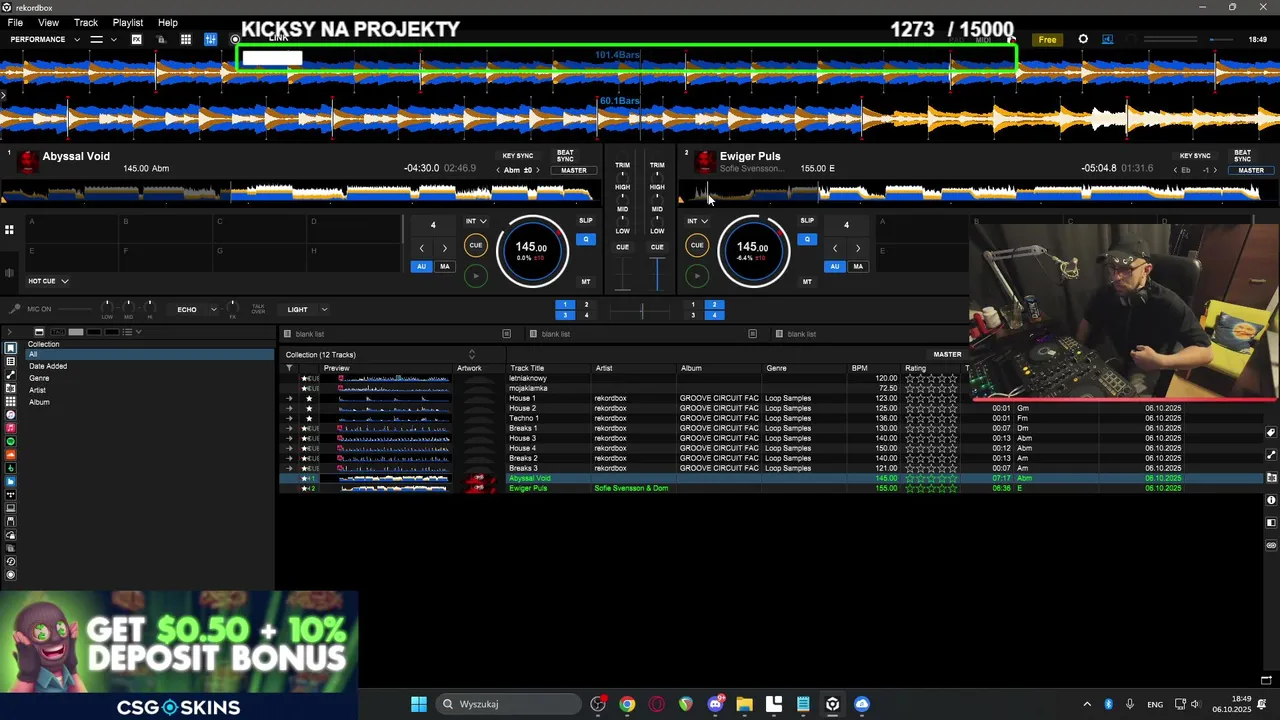
Task: Enable AU auto beat loop on deck 1
Action: (421, 266)
